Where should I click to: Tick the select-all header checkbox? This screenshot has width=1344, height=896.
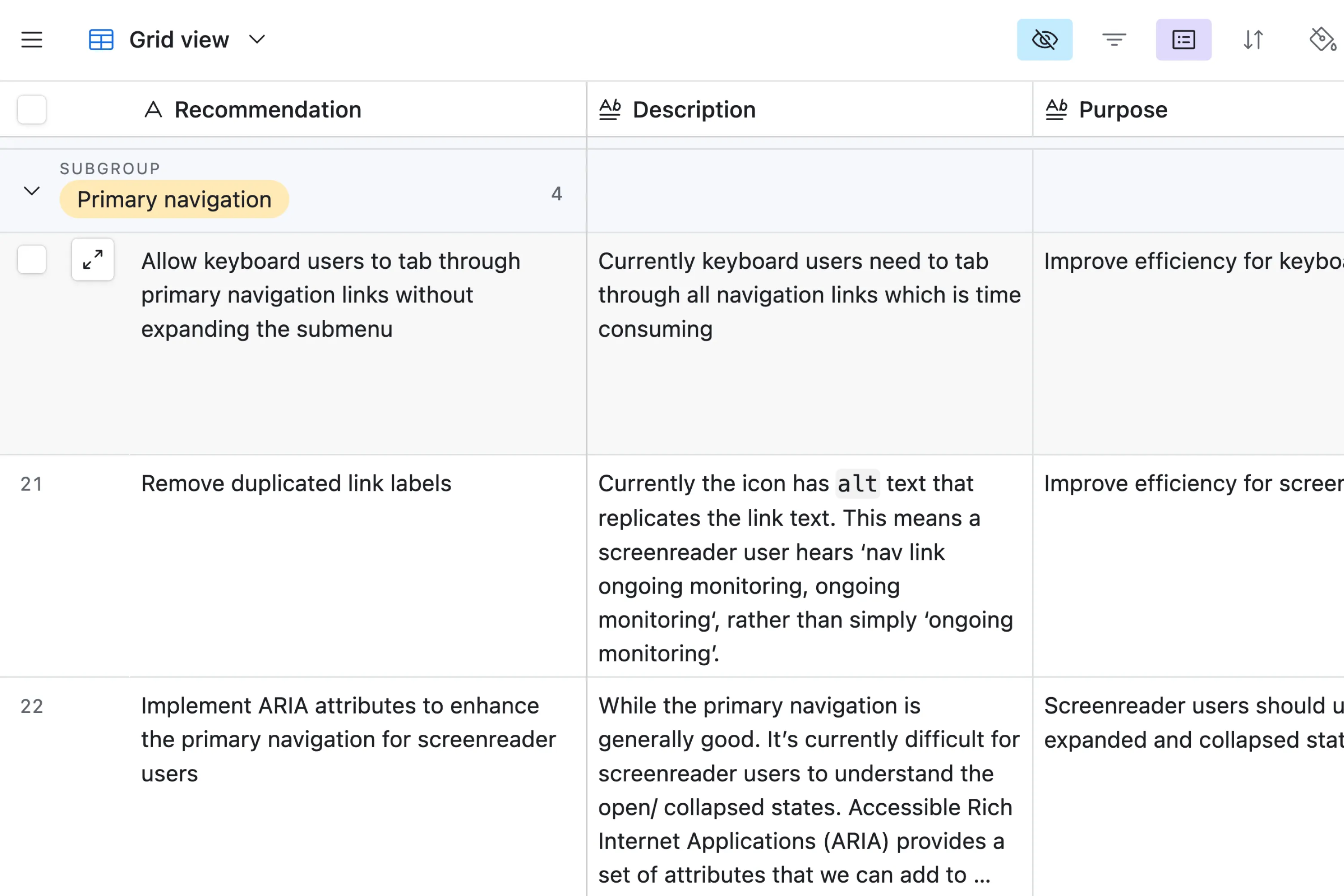point(32,110)
